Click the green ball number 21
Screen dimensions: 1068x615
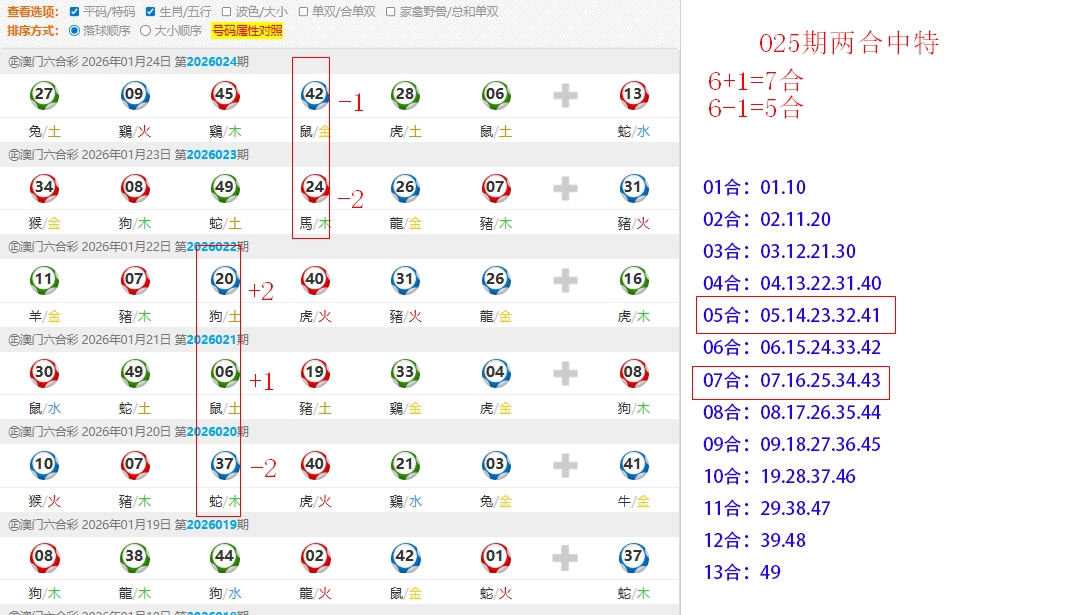(404, 465)
